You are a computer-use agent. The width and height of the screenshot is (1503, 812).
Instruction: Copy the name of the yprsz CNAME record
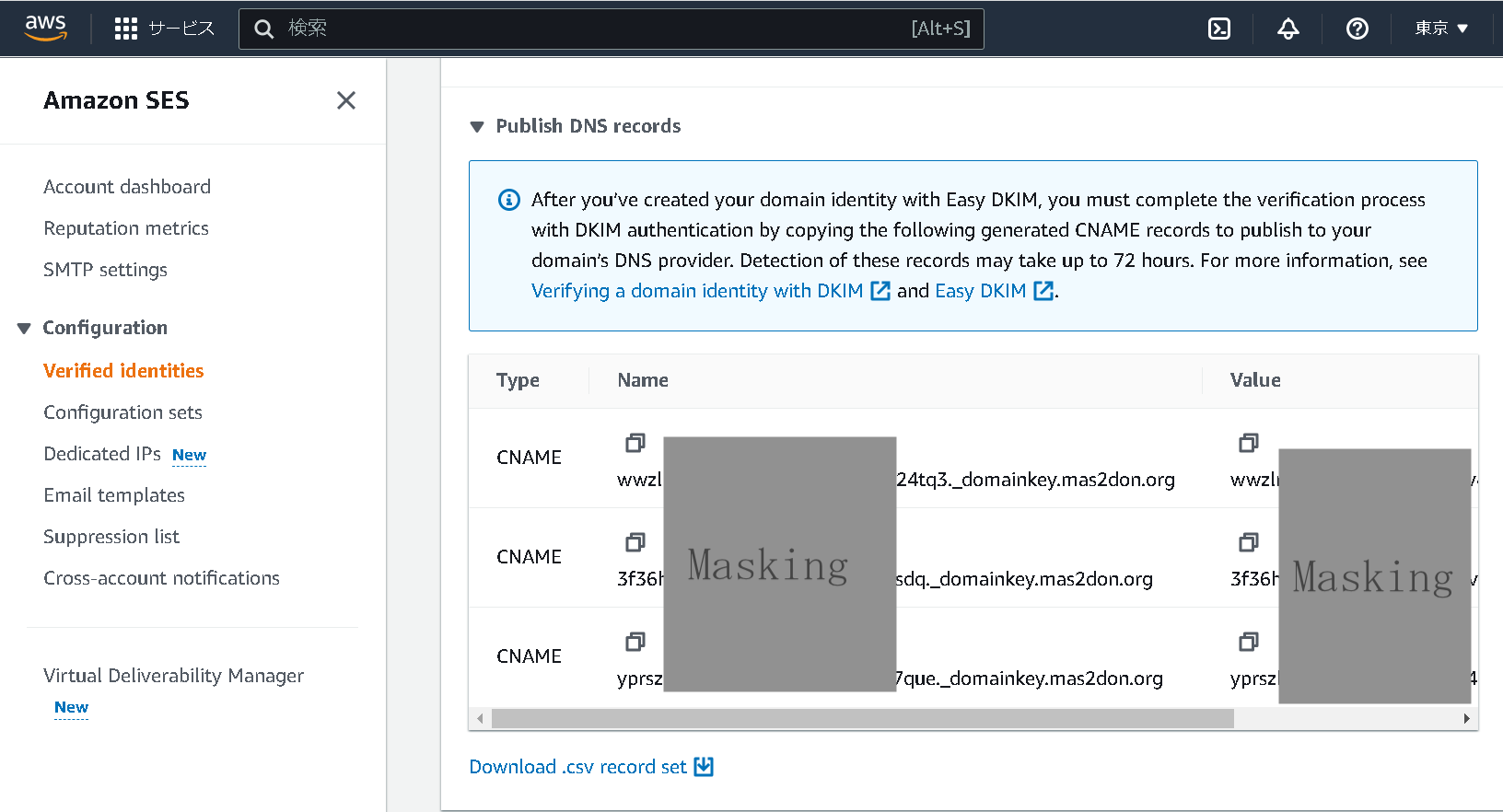pos(635,642)
